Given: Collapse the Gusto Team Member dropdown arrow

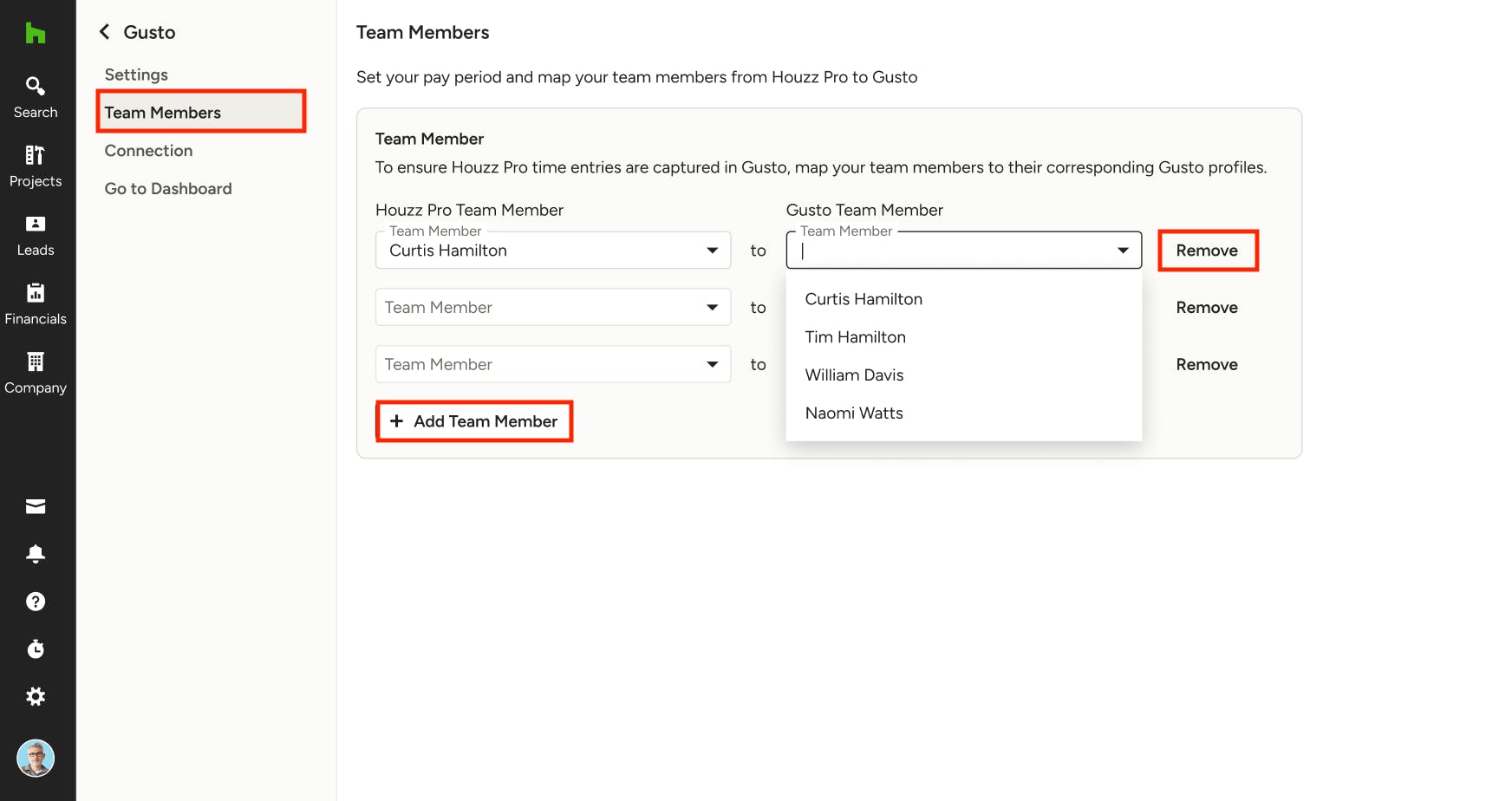Looking at the screenshot, I should [x=1123, y=251].
